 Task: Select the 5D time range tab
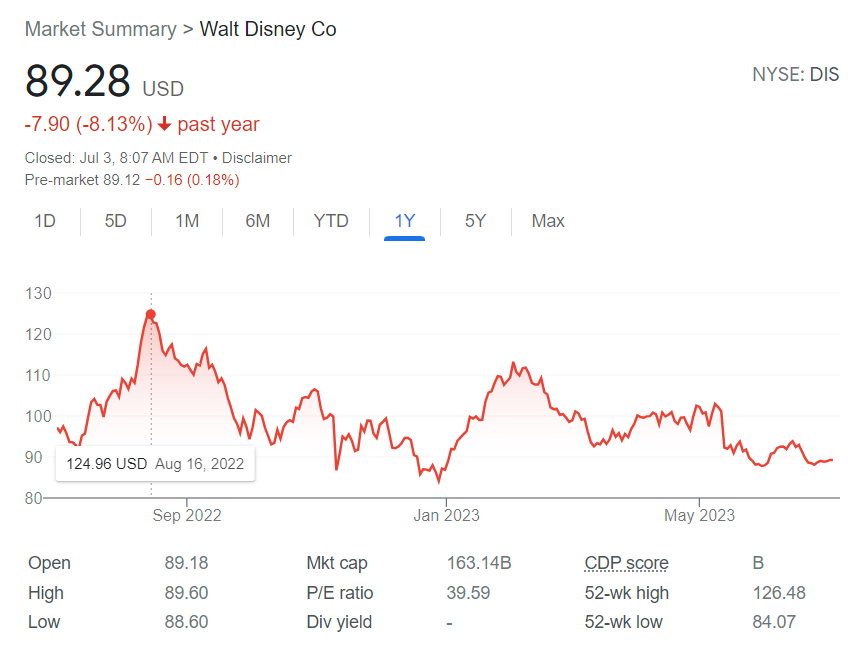[116, 221]
